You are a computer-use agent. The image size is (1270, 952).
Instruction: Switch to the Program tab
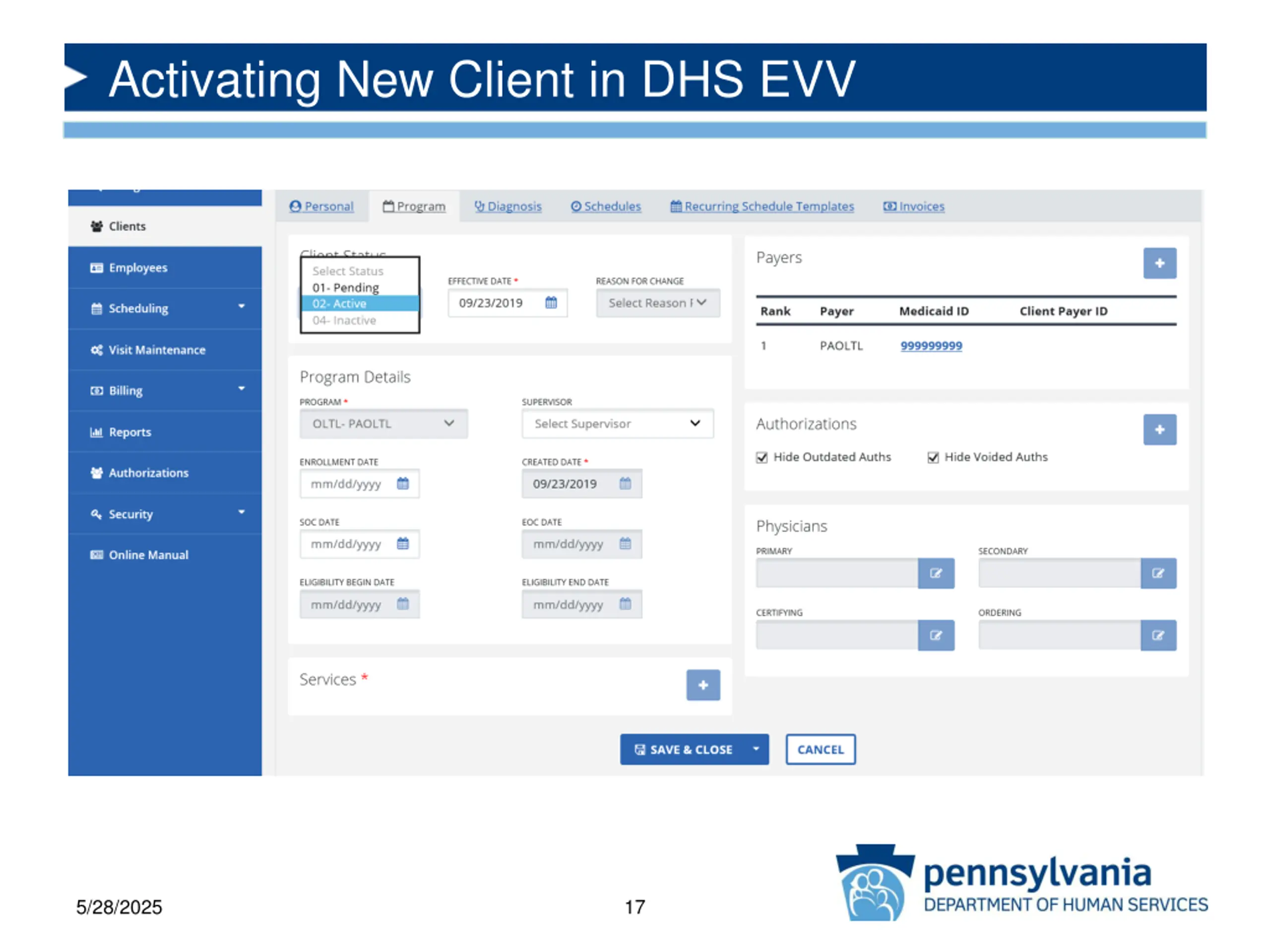tap(414, 206)
